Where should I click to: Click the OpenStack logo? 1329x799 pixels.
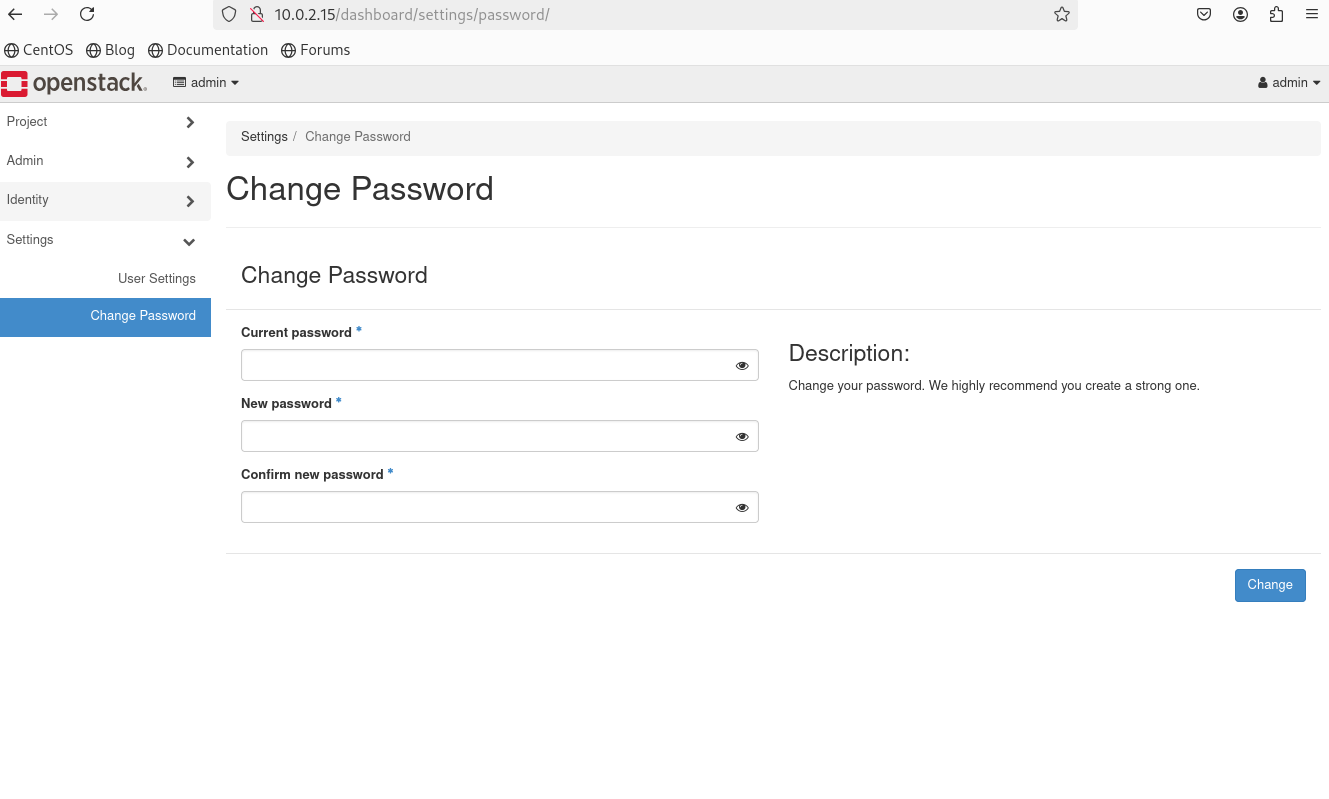tap(74, 83)
